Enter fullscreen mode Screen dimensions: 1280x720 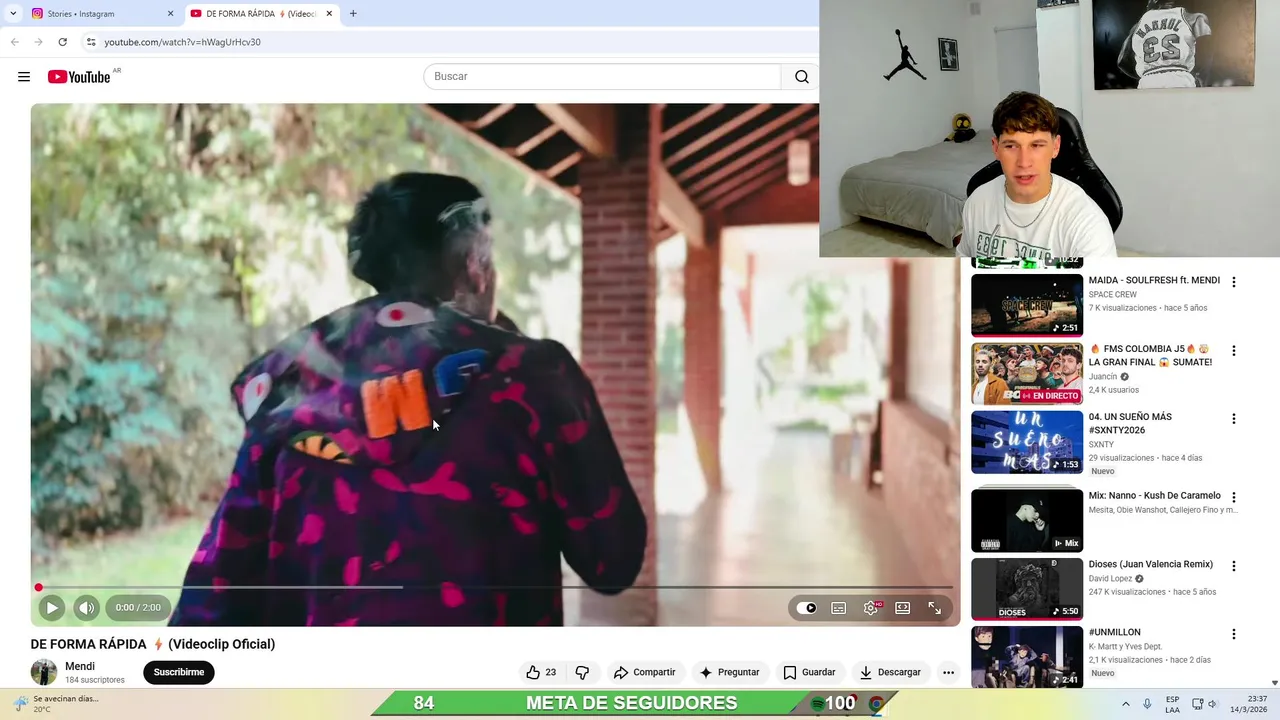click(x=935, y=608)
